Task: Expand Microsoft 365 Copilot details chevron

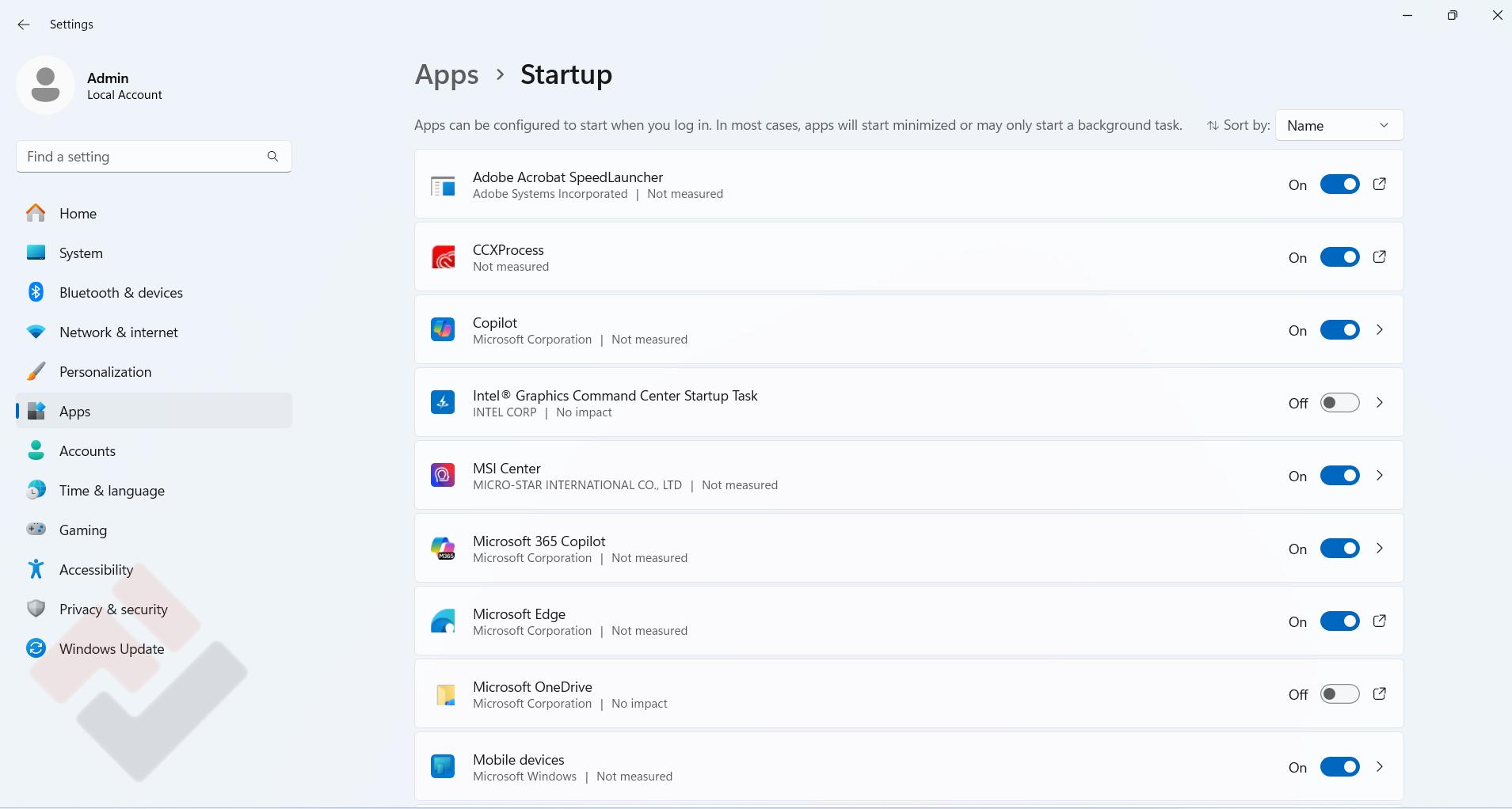Action: pos(1379,549)
